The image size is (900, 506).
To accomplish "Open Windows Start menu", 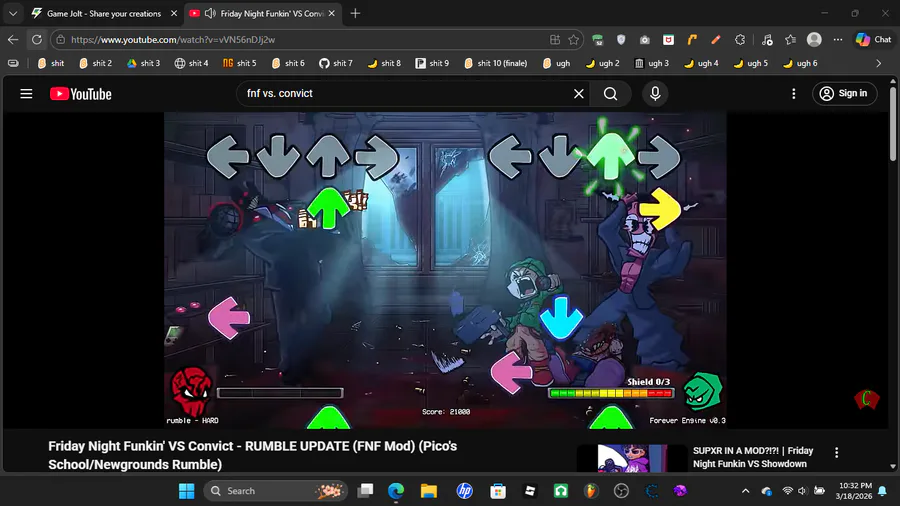I will coord(187,491).
